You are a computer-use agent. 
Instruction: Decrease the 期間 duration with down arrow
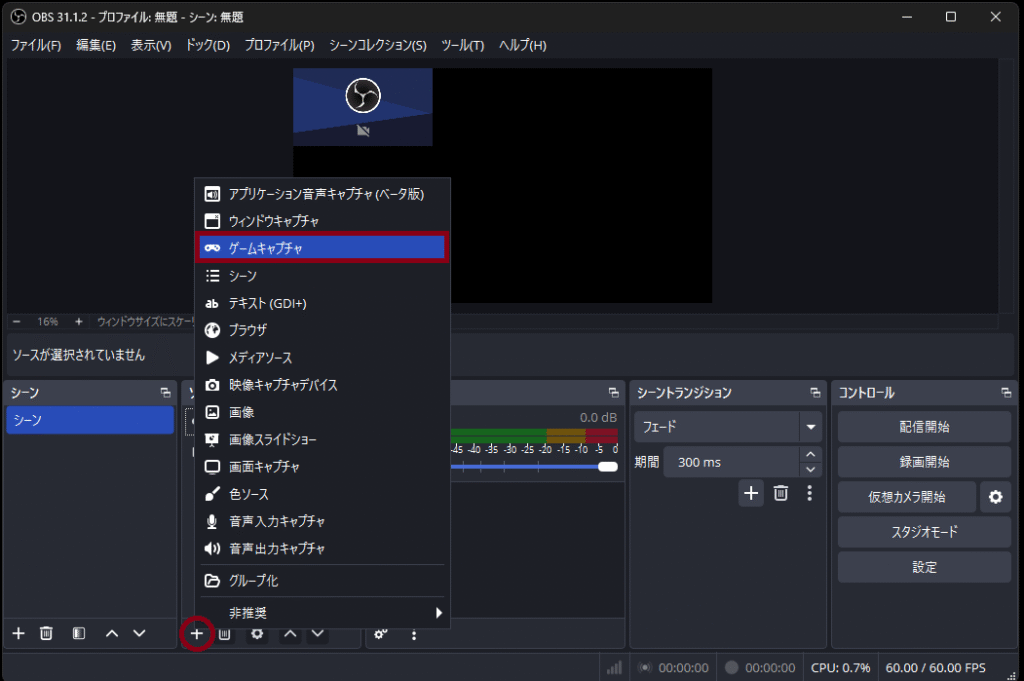click(810, 469)
